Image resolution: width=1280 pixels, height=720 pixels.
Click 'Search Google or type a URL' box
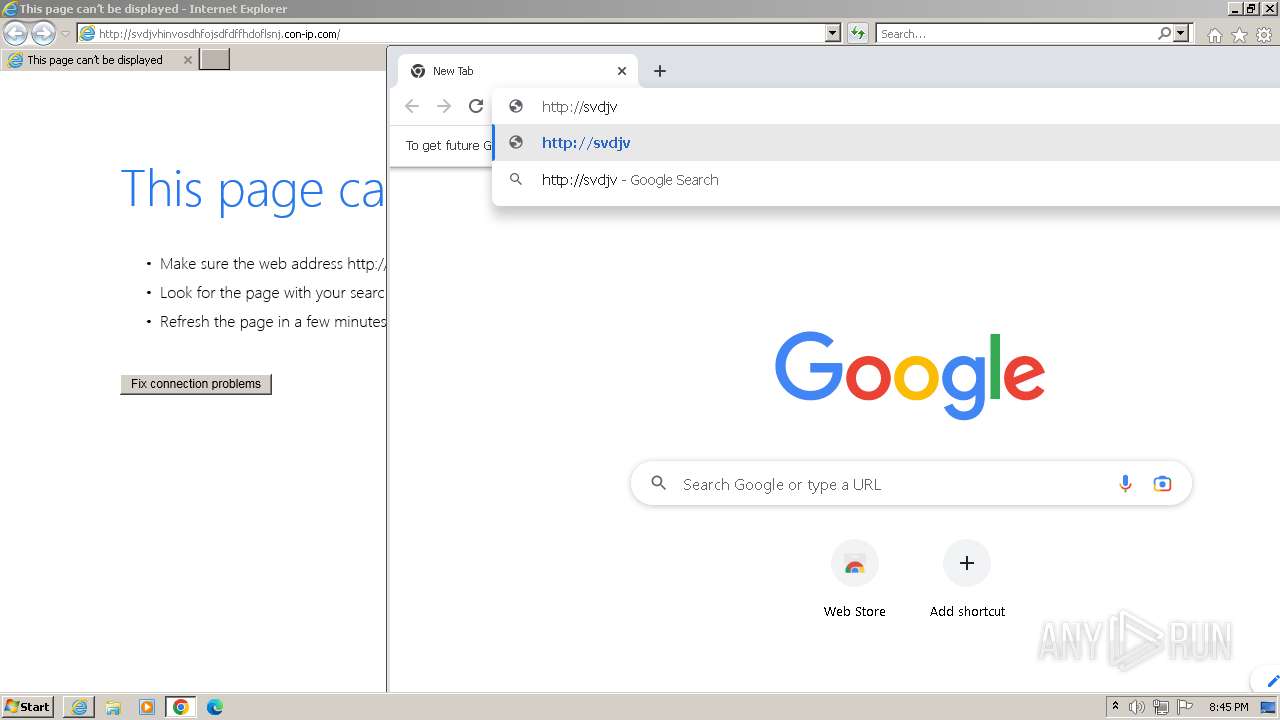pos(911,484)
